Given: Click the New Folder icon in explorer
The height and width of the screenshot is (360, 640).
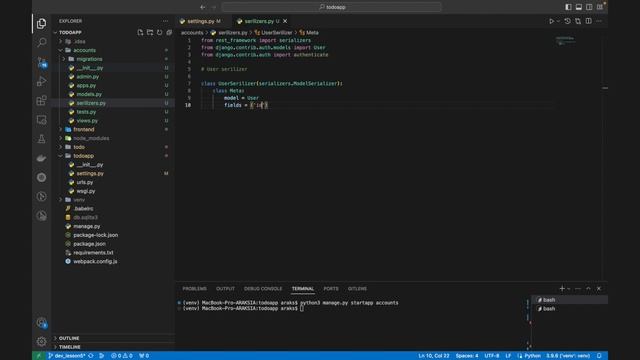Looking at the screenshot, I should [x=150, y=32].
